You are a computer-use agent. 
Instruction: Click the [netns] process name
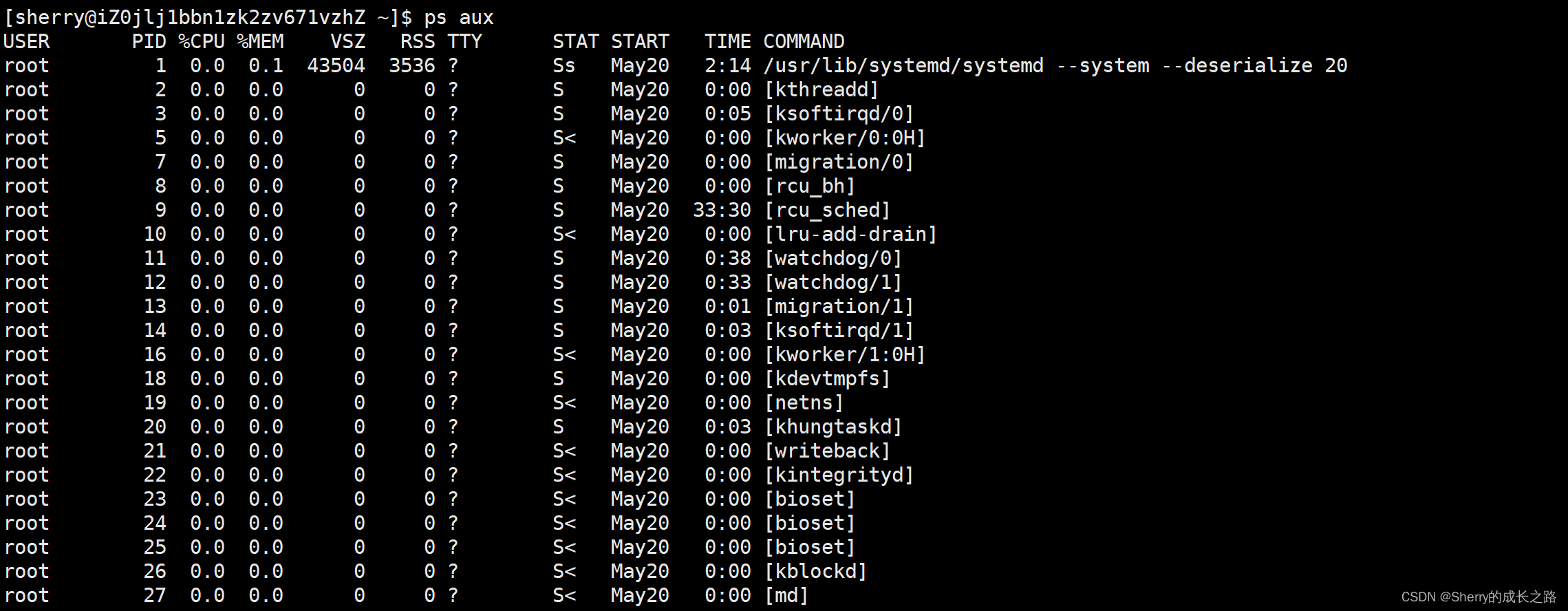click(804, 403)
